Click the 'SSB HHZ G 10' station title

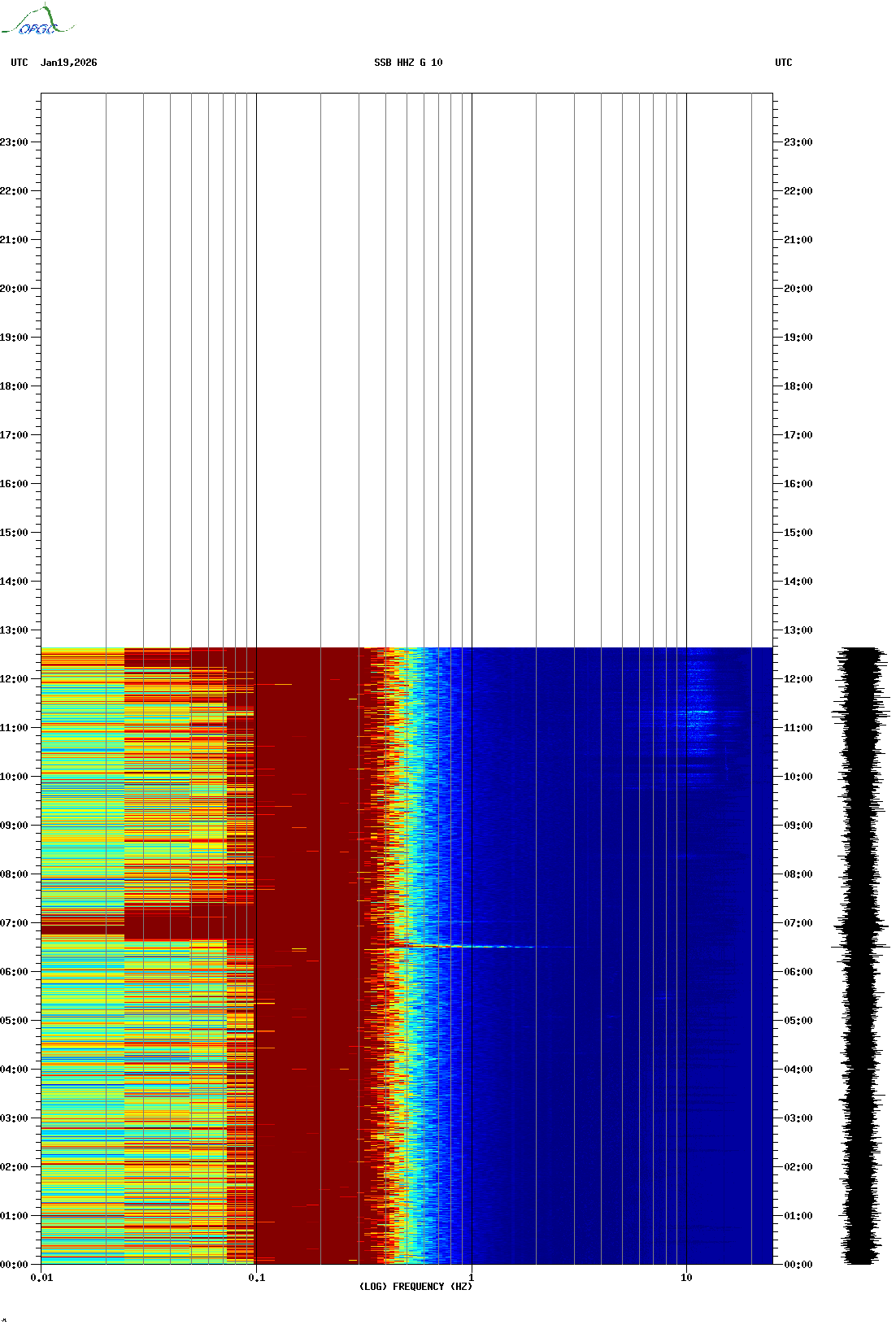click(408, 63)
